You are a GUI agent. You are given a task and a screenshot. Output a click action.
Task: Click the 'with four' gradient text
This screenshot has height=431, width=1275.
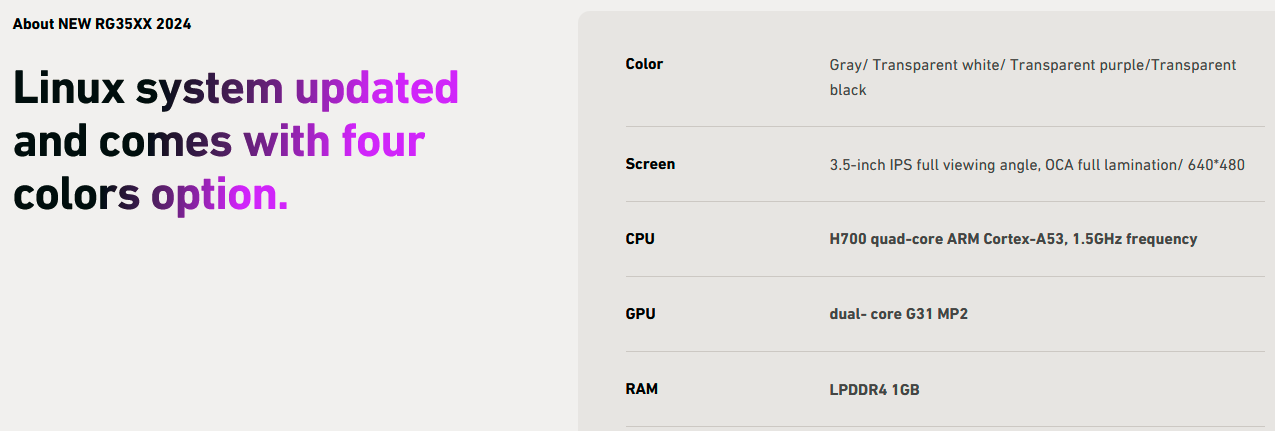[334, 140]
